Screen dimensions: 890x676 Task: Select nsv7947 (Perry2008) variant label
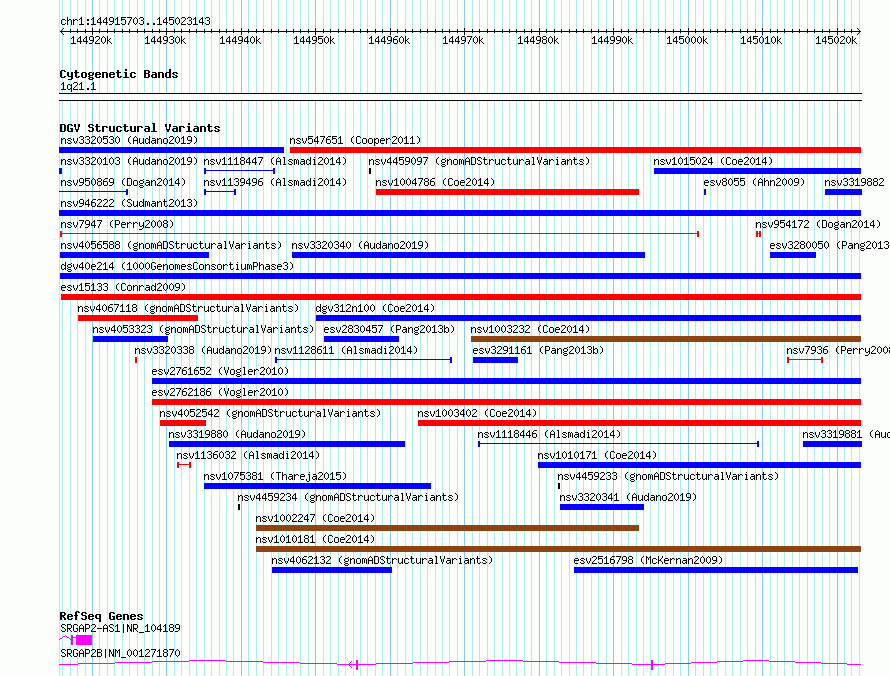117,224
